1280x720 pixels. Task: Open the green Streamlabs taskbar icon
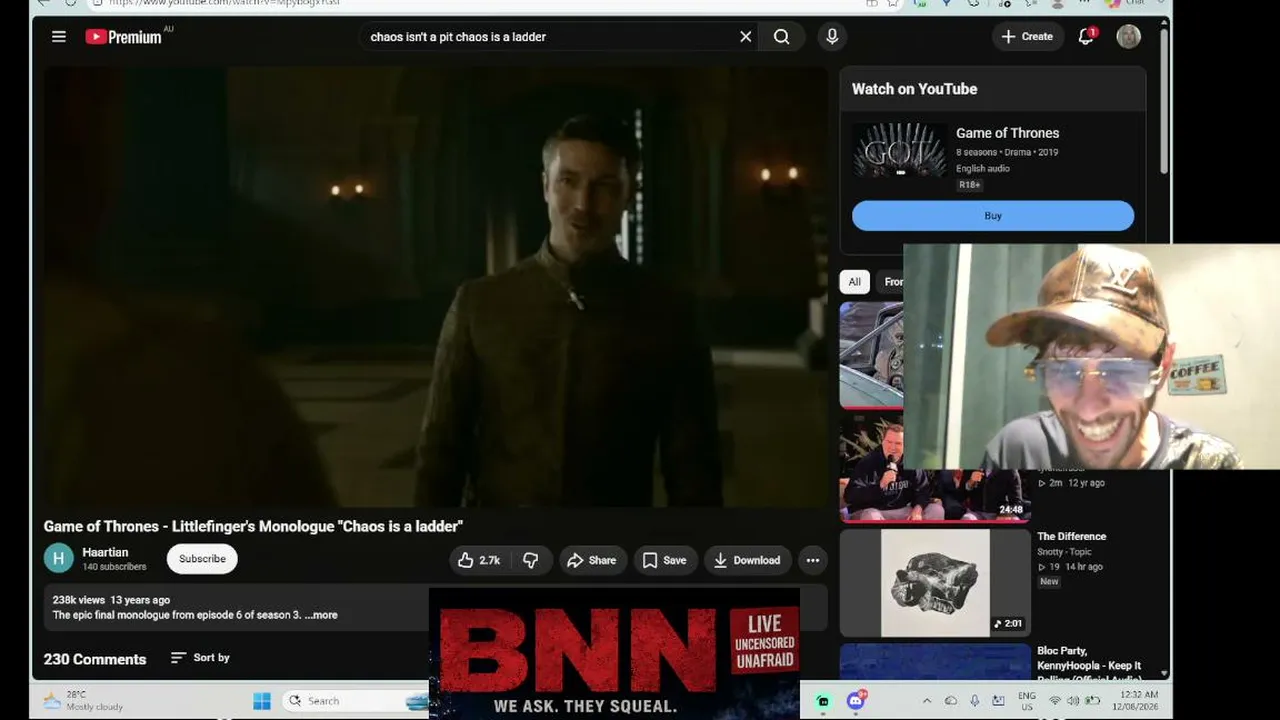[x=822, y=701]
